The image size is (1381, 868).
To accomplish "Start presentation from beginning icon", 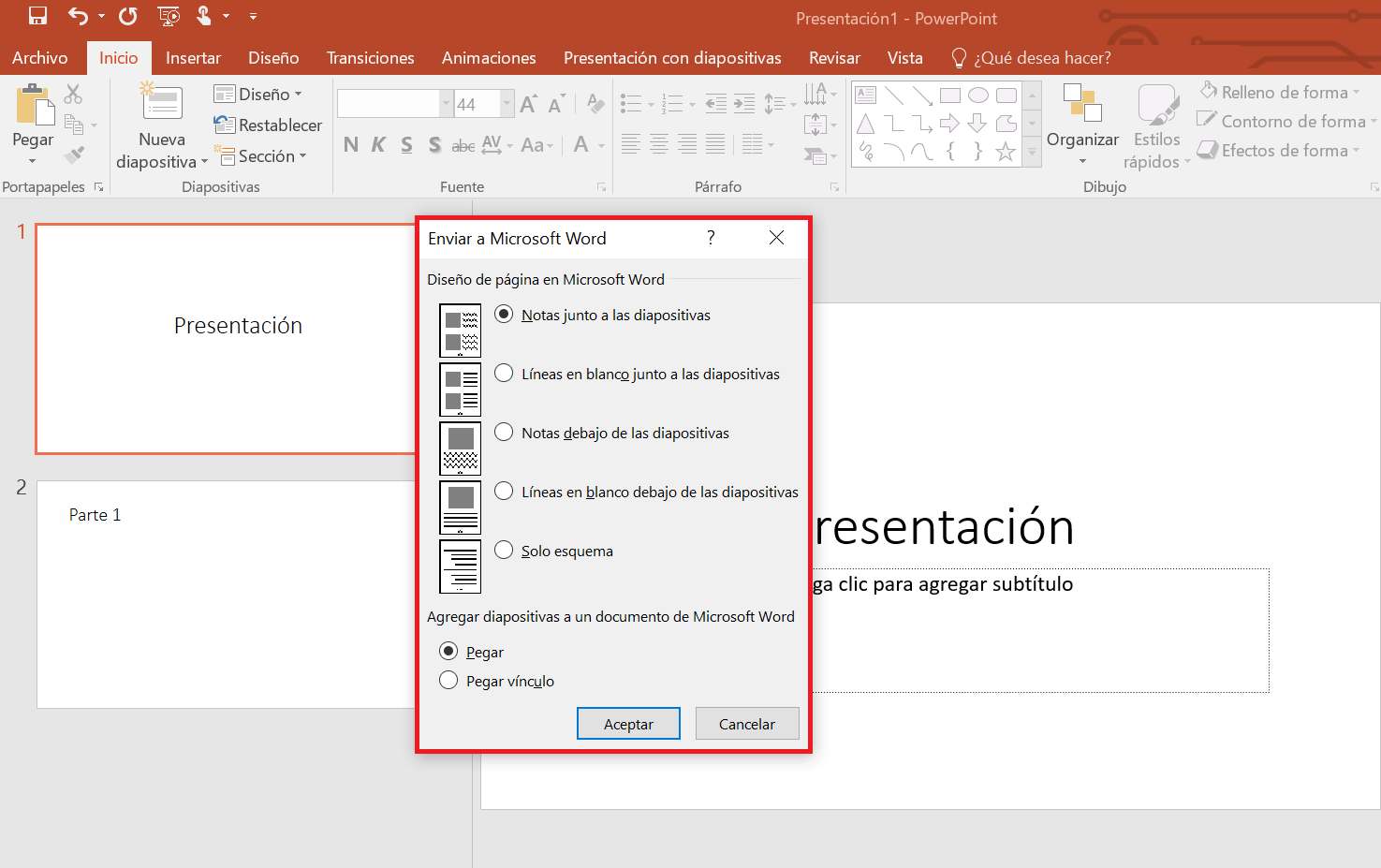I will [x=169, y=16].
